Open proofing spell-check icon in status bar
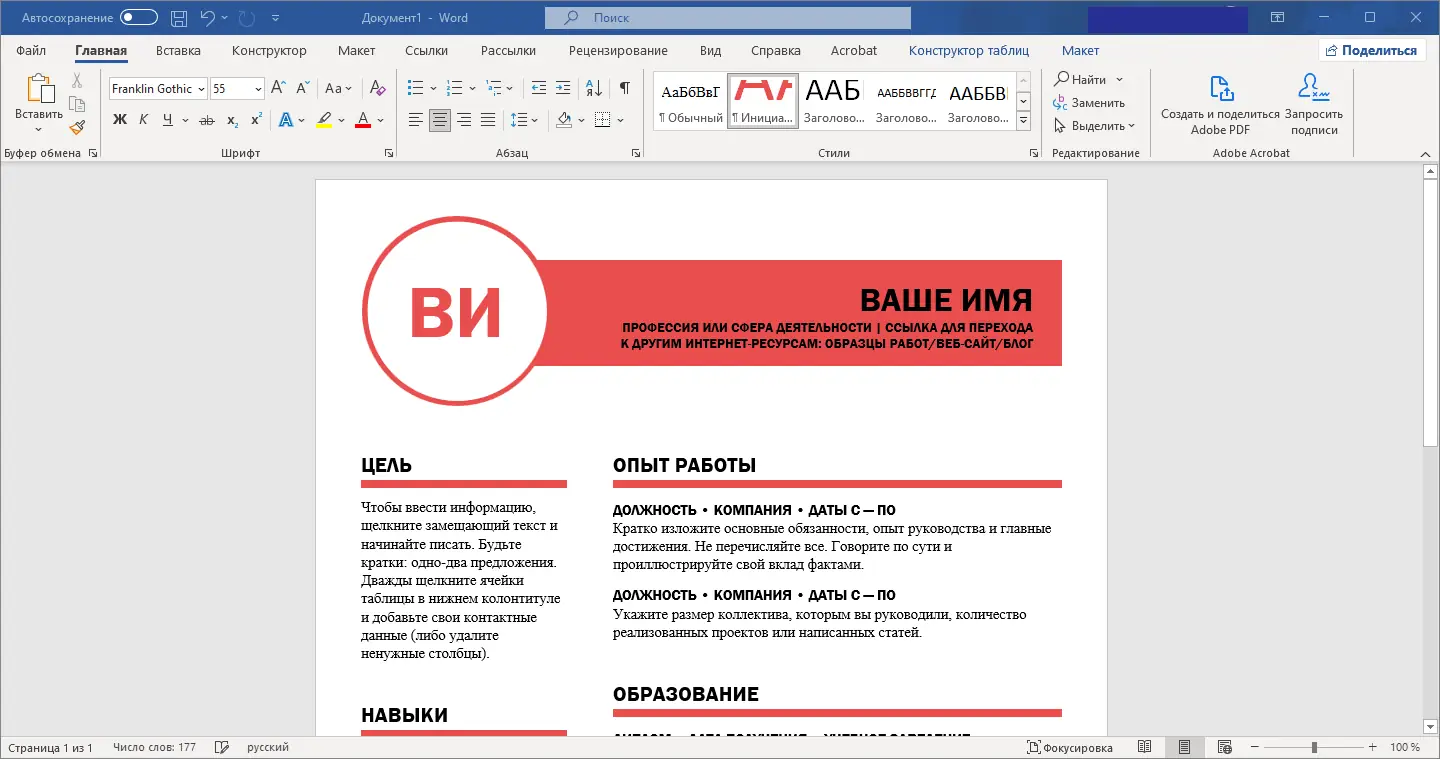The width and height of the screenshot is (1440, 759). [222, 747]
